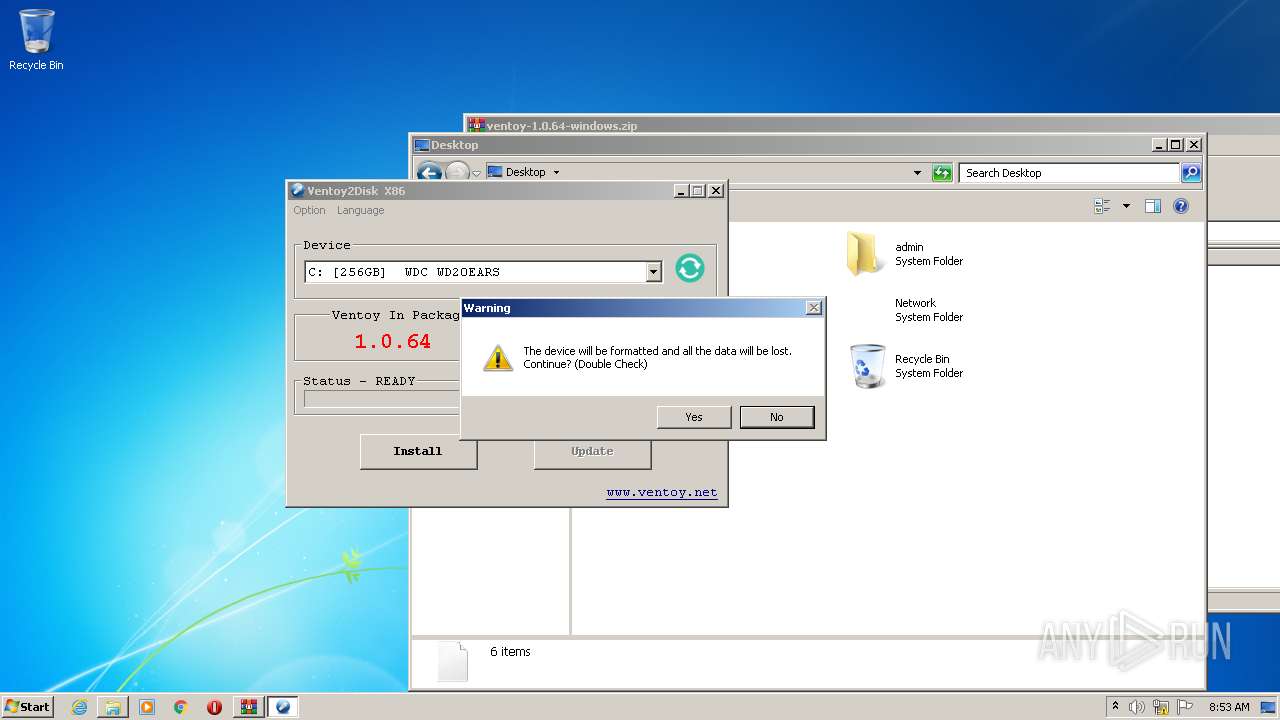This screenshot has height=720, width=1280.
Task: Refresh the Ventoy device list
Action: pos(690,268)
